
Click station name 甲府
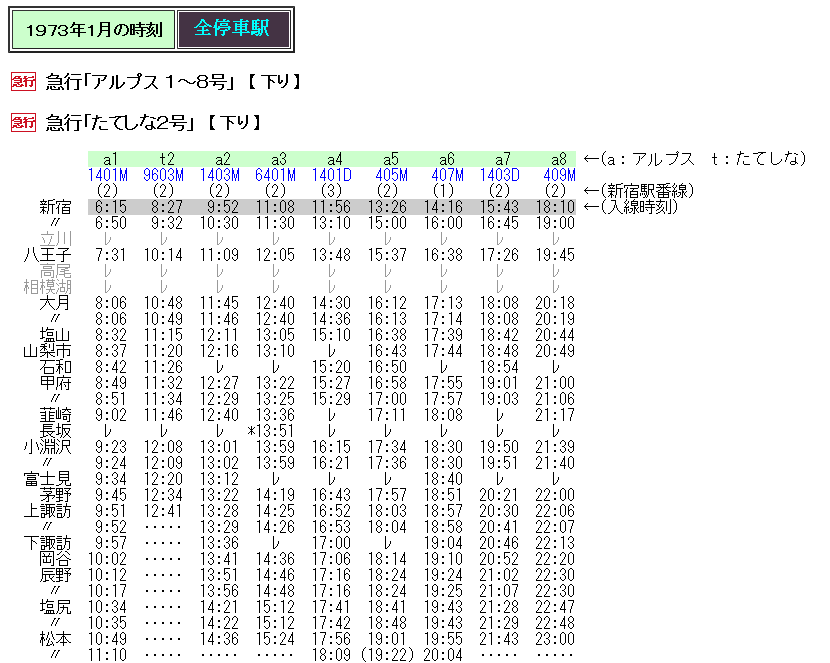point(55,383)
